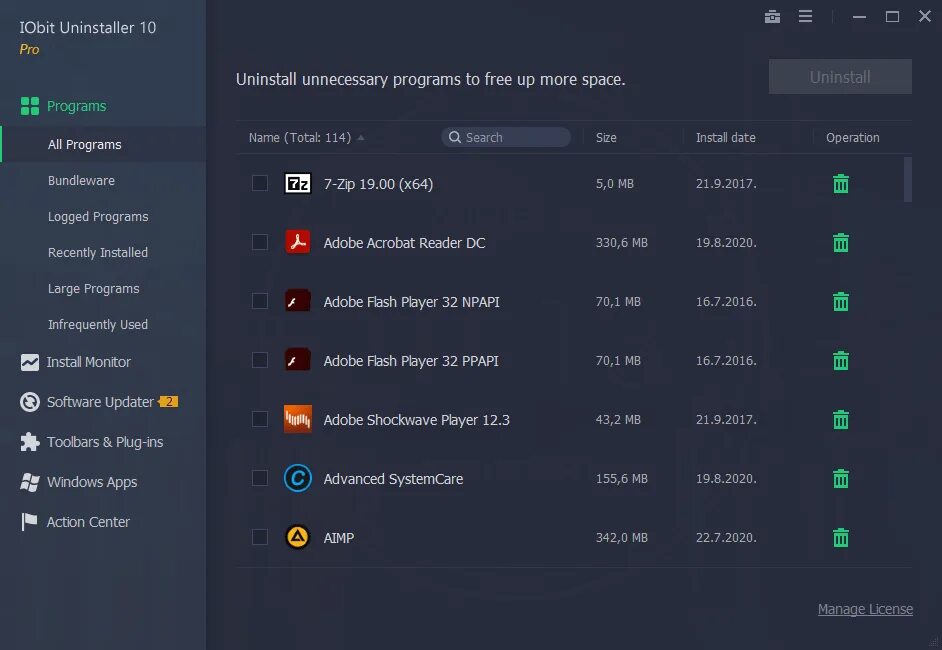Click the Advanced SystemCare app icon

(x=297, y=478)
